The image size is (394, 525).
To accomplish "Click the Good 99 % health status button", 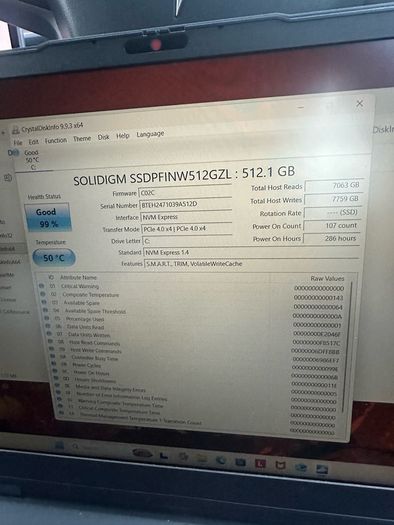I will click(x=48, y=218).
